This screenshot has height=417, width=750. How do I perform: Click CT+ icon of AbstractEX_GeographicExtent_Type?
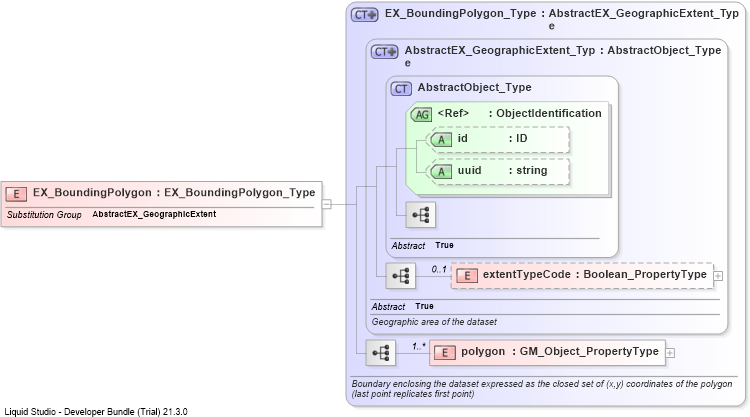tap(385, 52)
